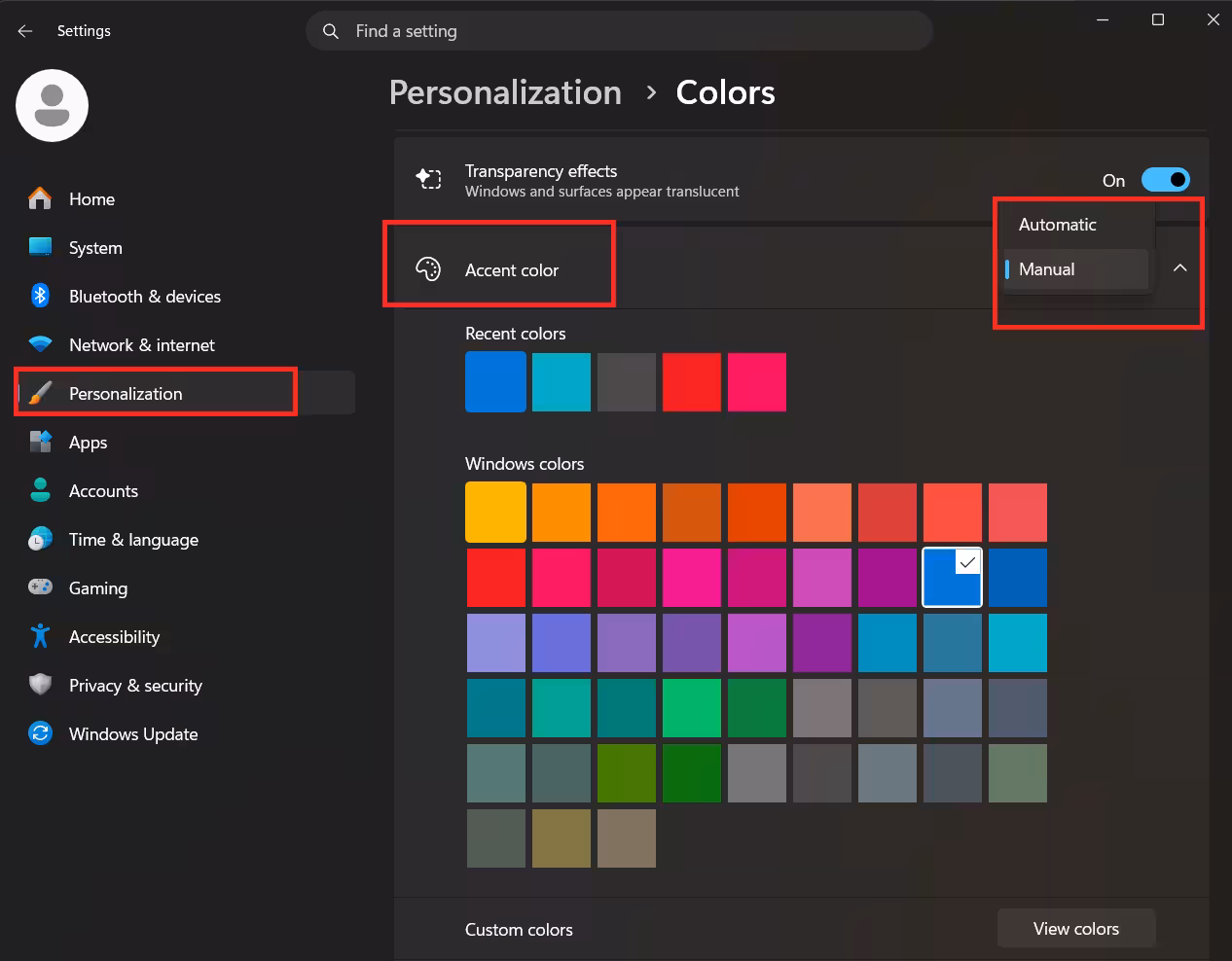Select the khaki gold swatch in last row
Image resolution: width=1232 pixels, height=961 pixels.
562,837
